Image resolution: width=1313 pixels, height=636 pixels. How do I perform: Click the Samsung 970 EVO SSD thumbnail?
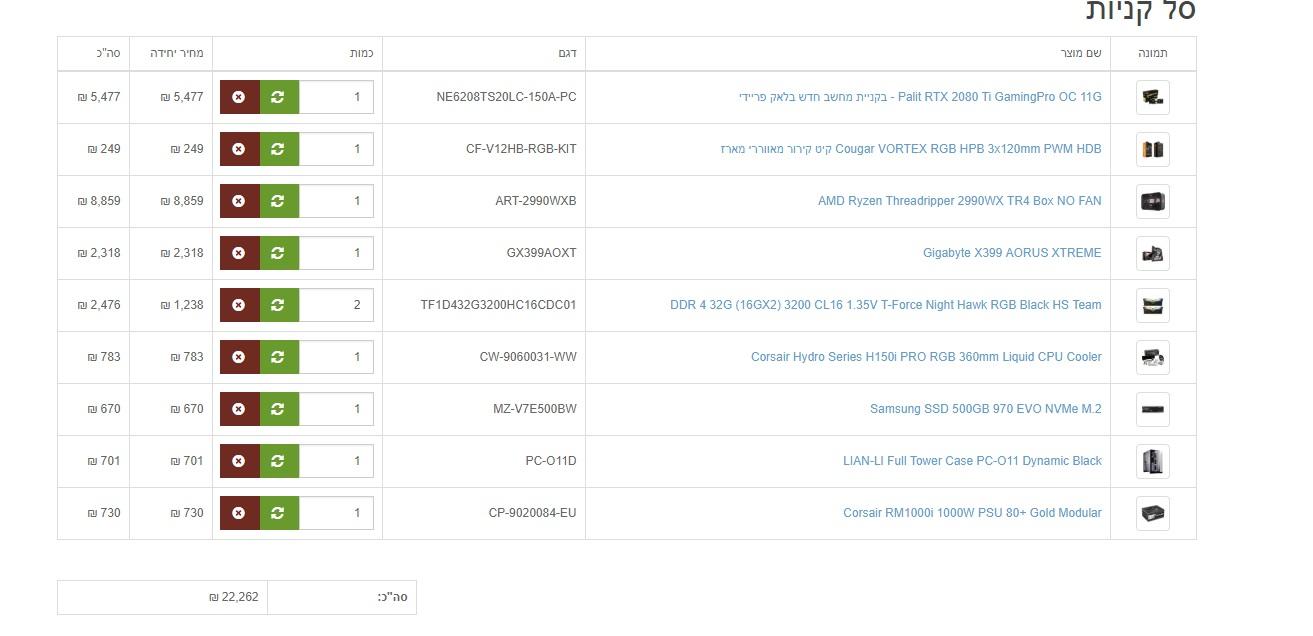click(x=1153, y=409)
